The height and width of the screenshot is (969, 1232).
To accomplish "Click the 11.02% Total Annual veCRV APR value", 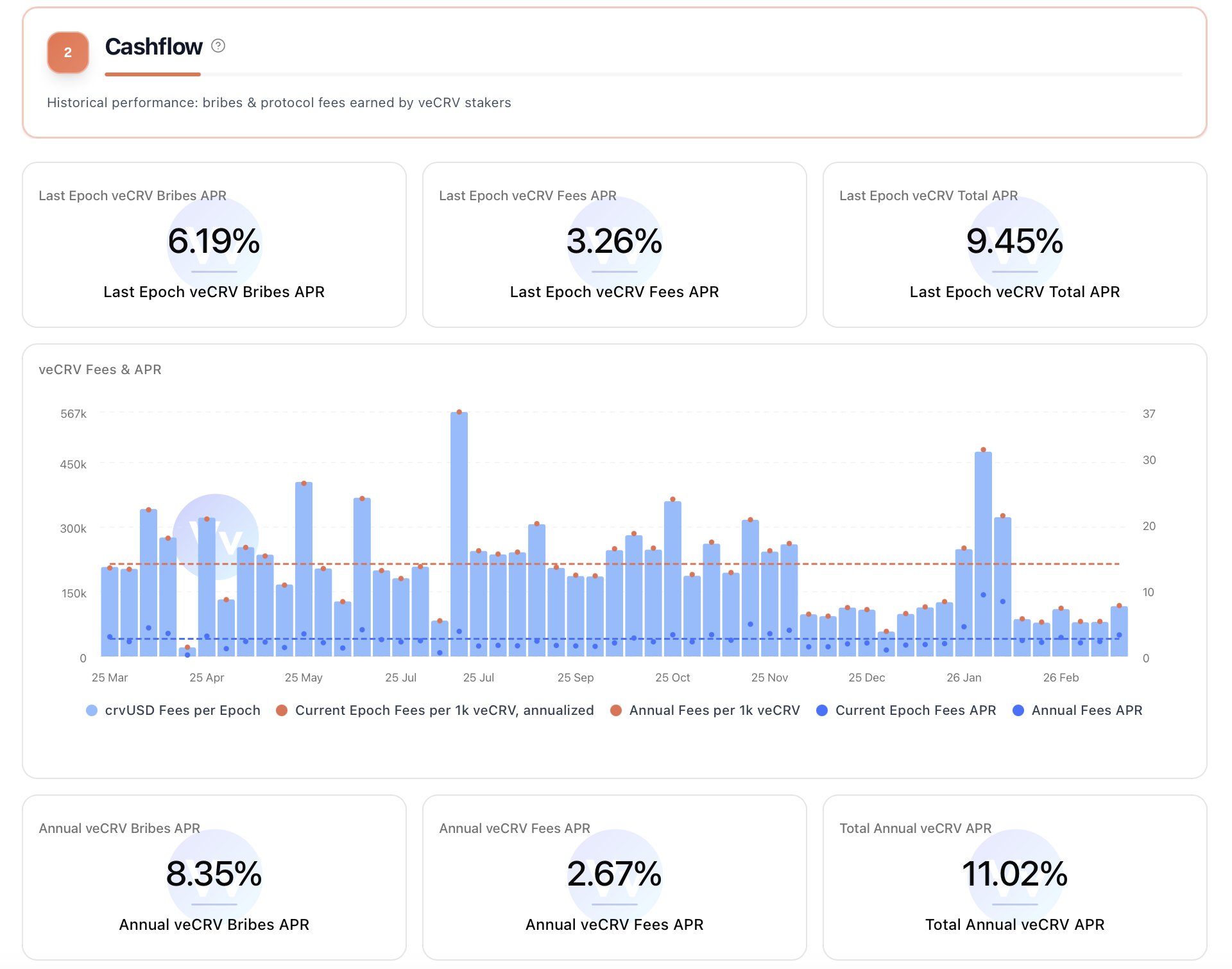I will (1014, 874).
